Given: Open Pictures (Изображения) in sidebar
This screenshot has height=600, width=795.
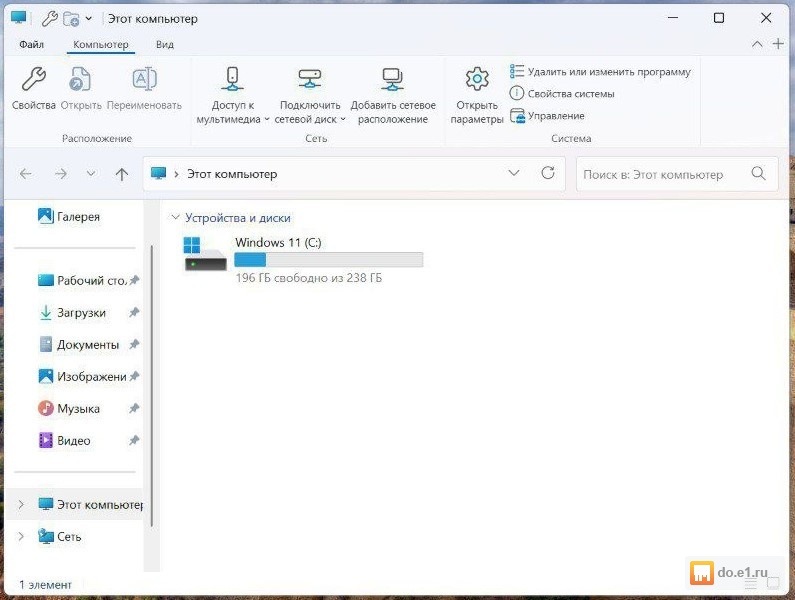Looking at the screenshot, I should [82, 376].
